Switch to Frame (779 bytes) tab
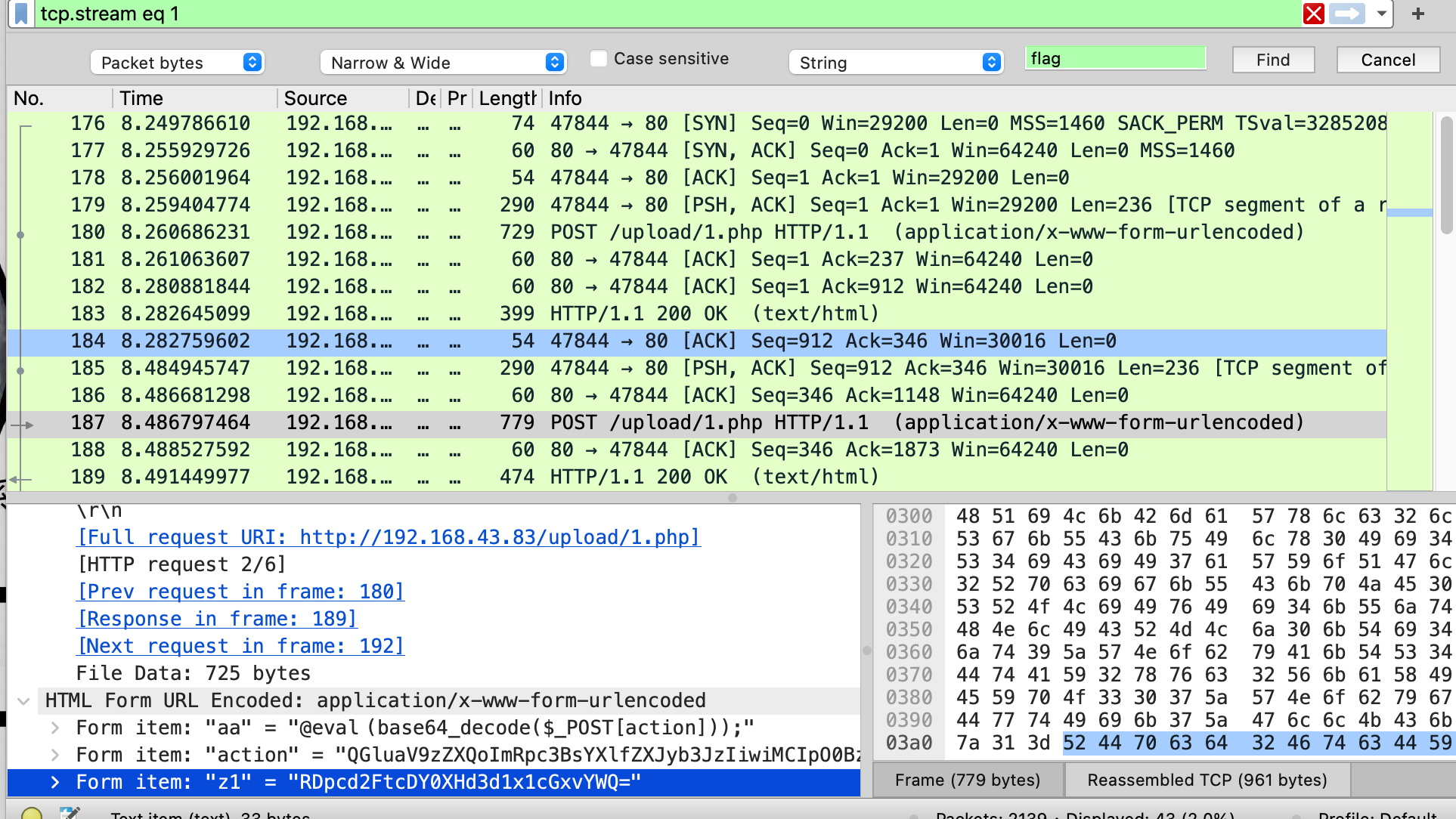The height and width of the screenshot is (819, 1456). (x=968, y=780)
